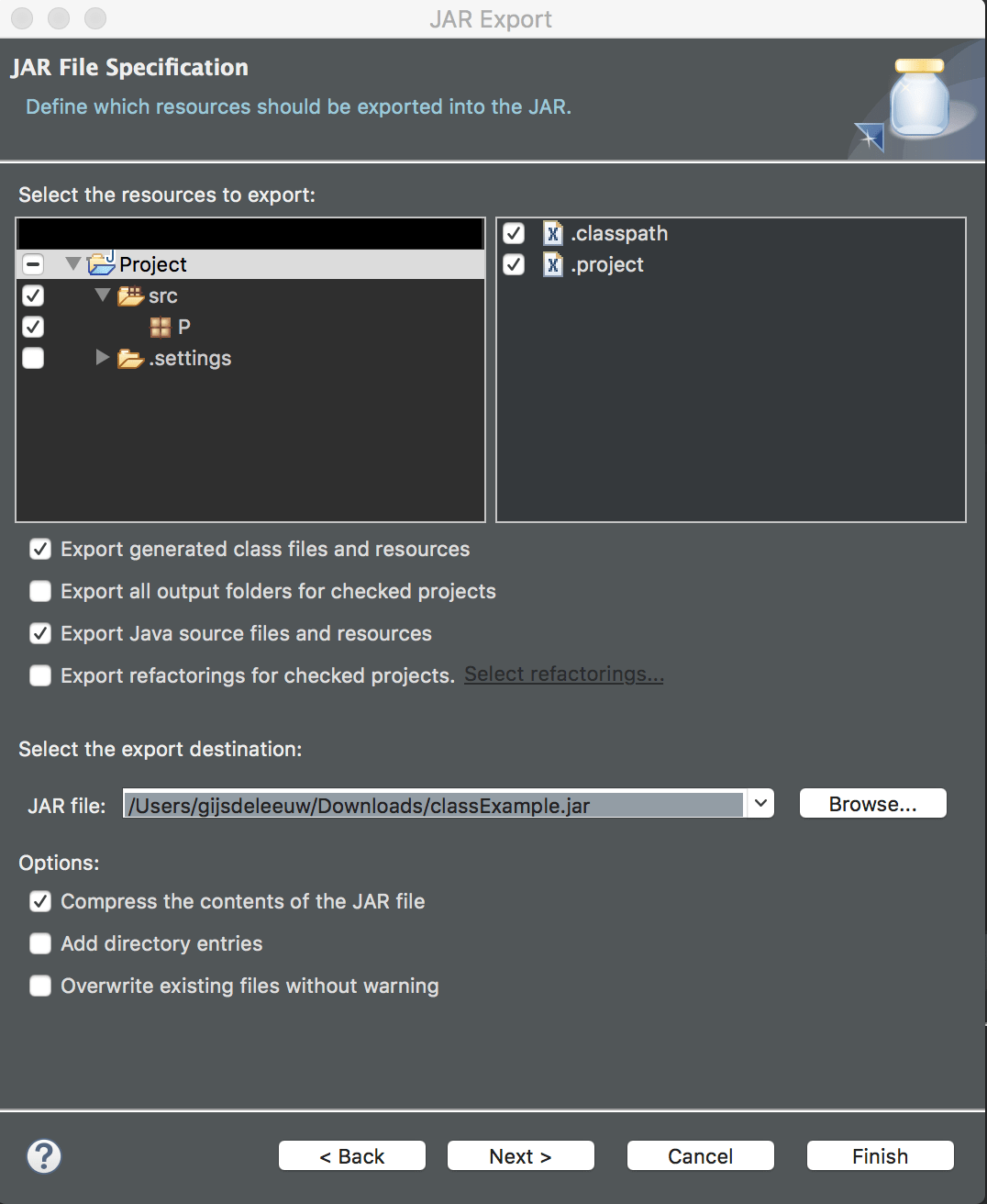Click the Select refactorings link

(563, 674)
